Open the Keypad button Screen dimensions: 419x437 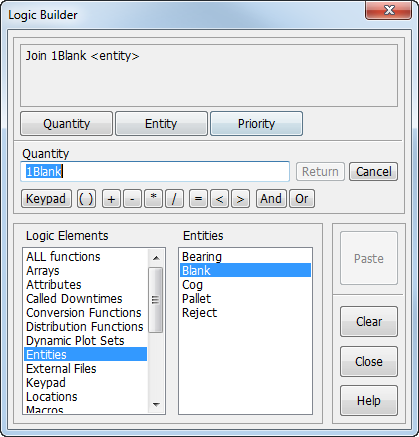(x=46, y=199)
